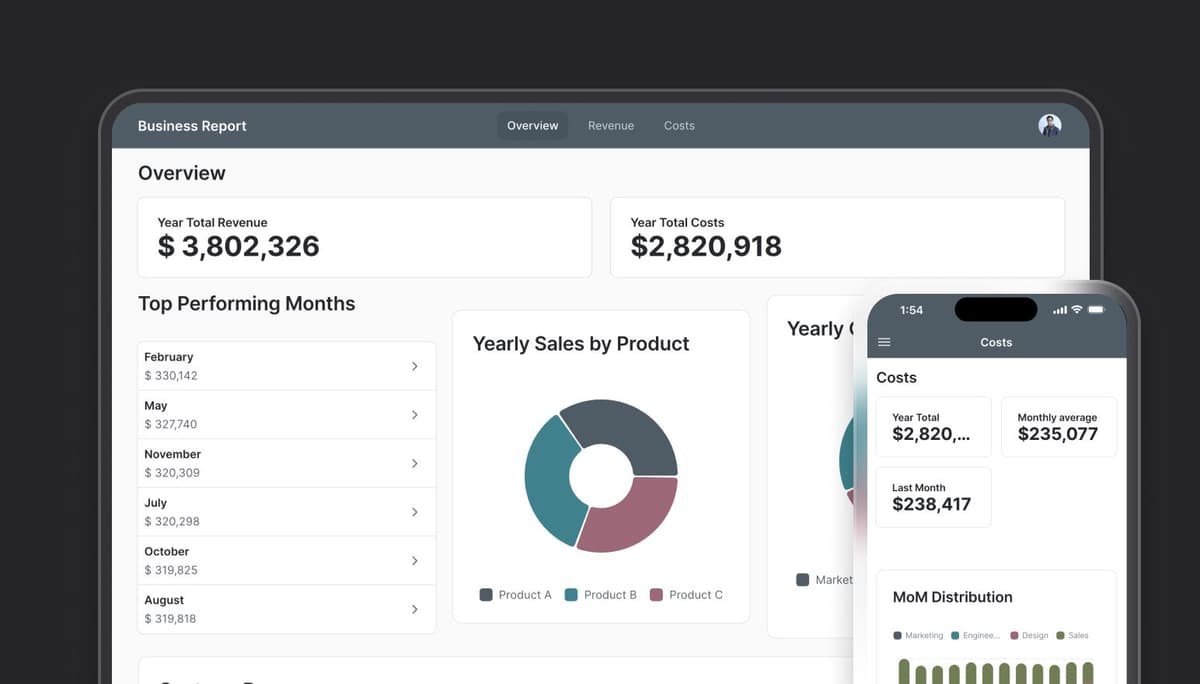Open the July row chevron
Image resolution: width=1200 pixels, height=684 pixels.
pos(415,512)
